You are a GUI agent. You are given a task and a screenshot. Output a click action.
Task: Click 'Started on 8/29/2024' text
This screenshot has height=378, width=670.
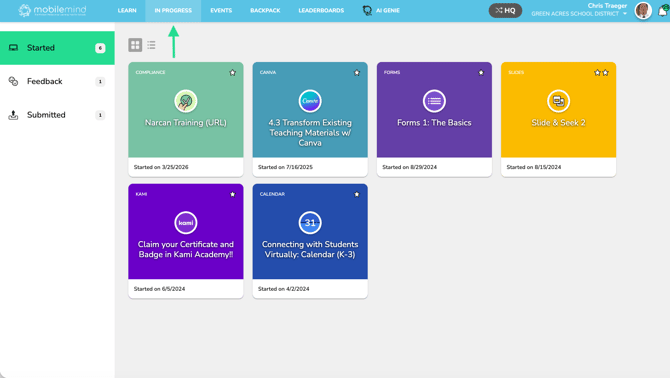[410, 167]
